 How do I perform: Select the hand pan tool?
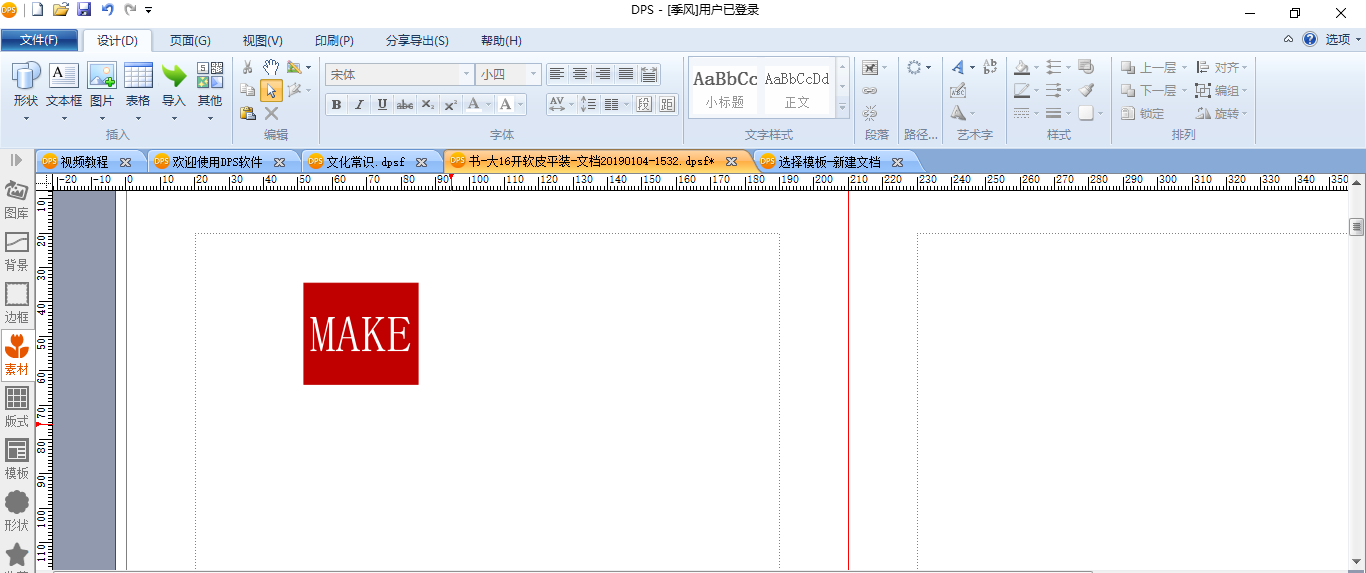271,67
